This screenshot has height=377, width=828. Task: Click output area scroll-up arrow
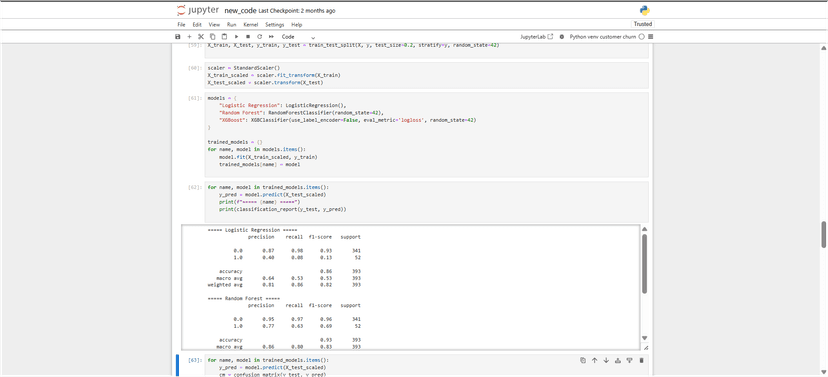(644, 229)
